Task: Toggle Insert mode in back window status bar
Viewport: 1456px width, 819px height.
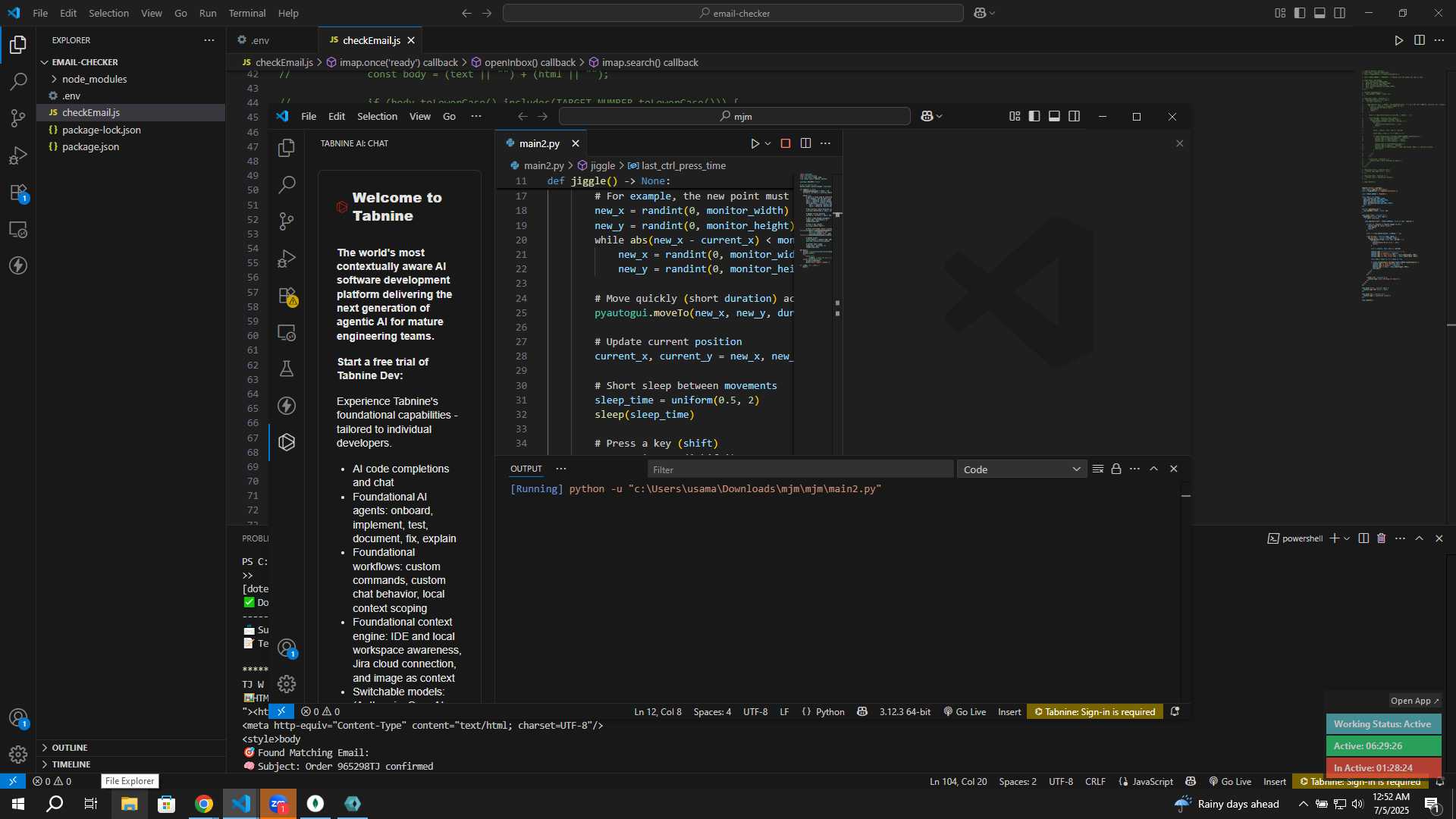Action: point(1275,781)
